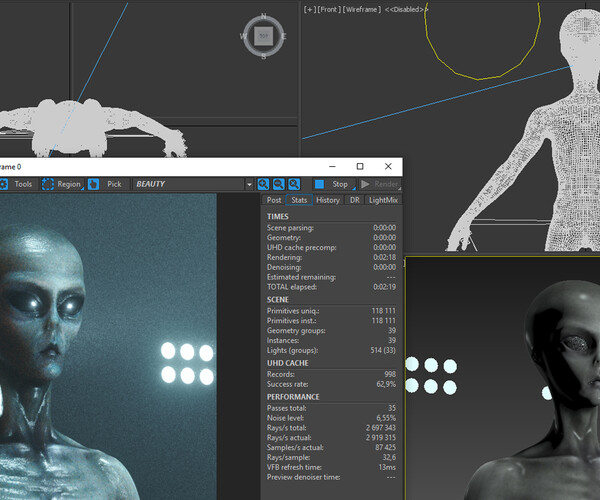Click the blue stop square icon
Image resolution: width=600 pixels, height=500 pixels.
point(319,184)
